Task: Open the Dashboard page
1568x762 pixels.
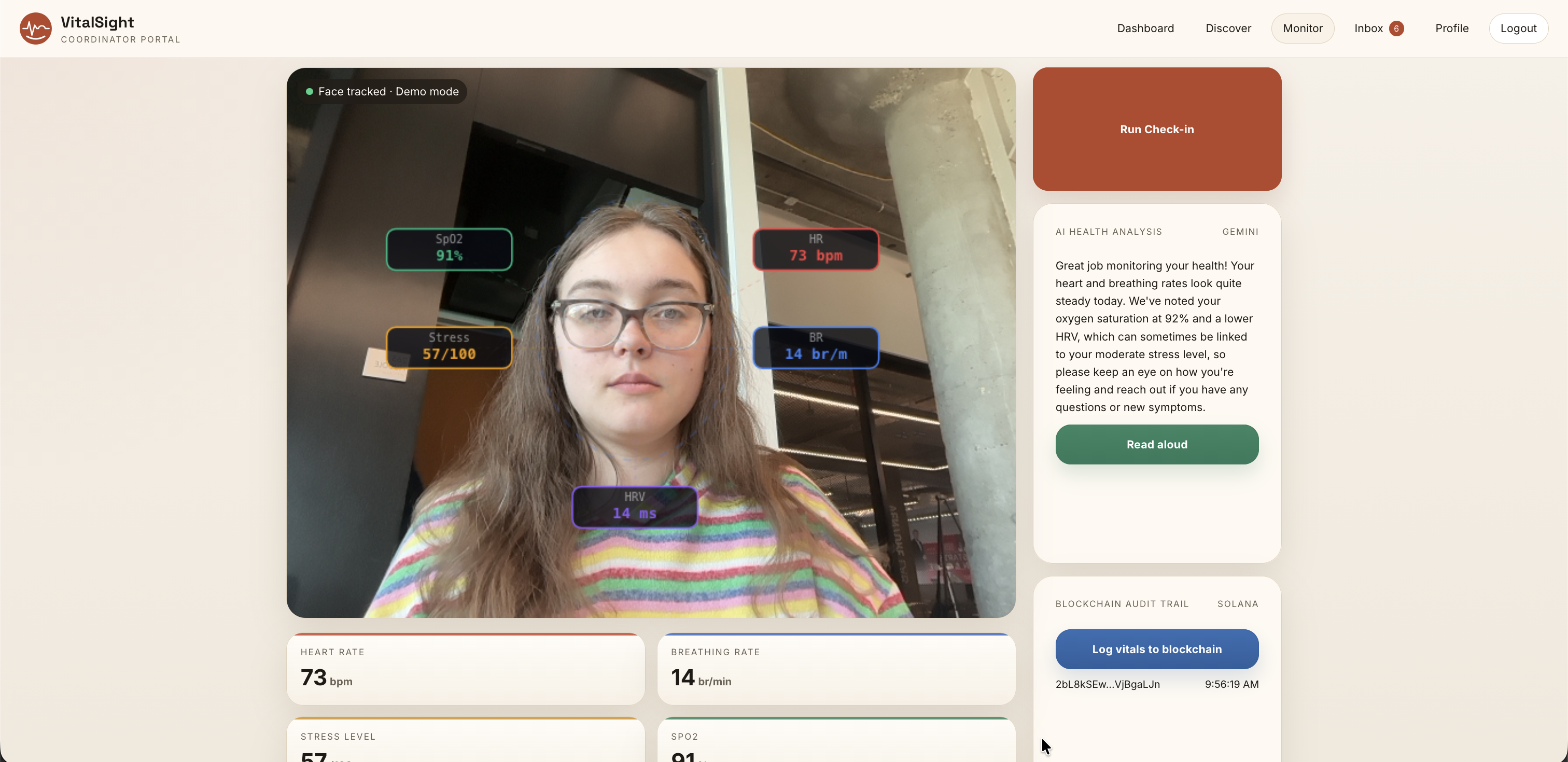Action: tap(1145, 29)
